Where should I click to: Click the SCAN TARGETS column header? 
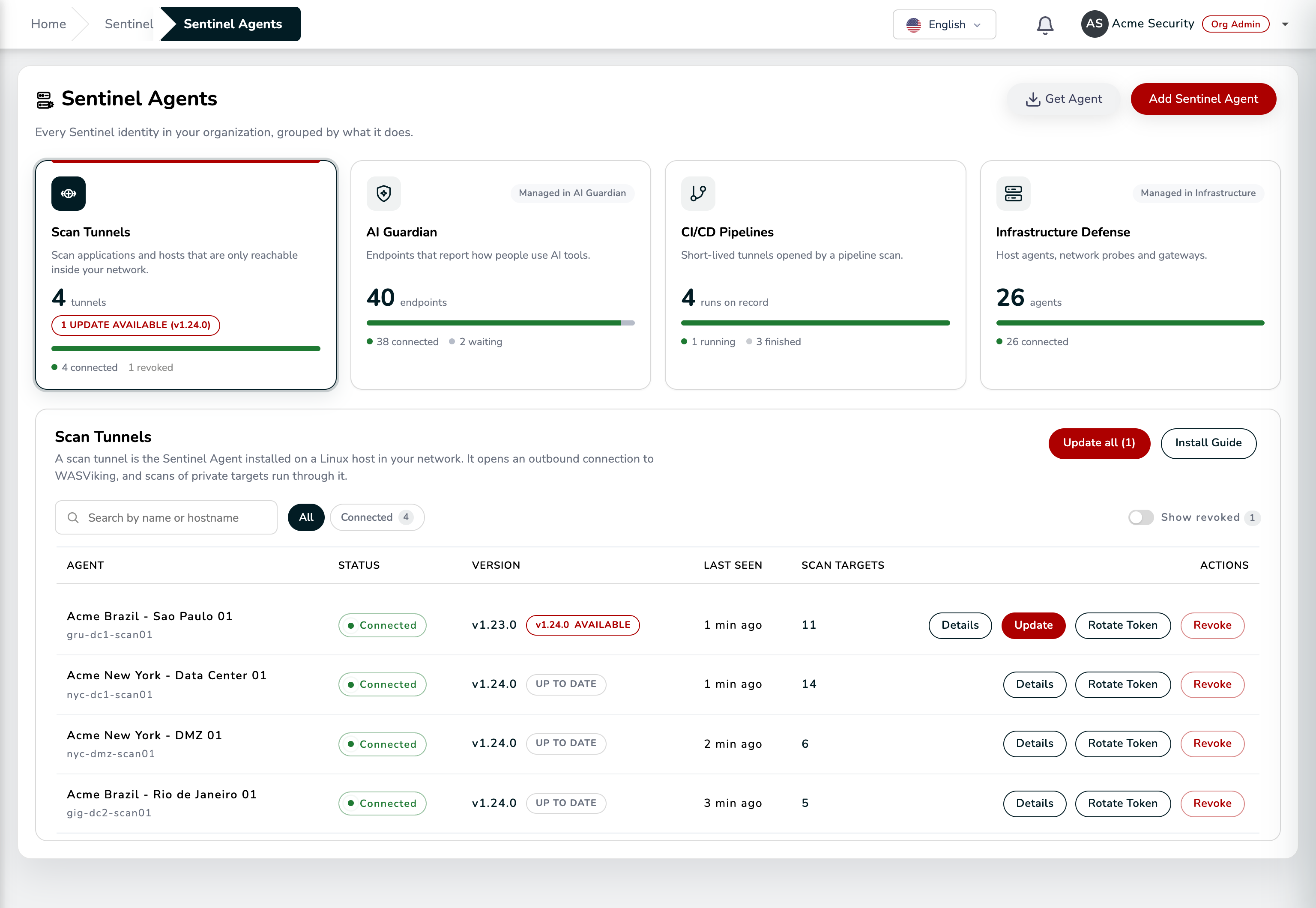[843, 565]
